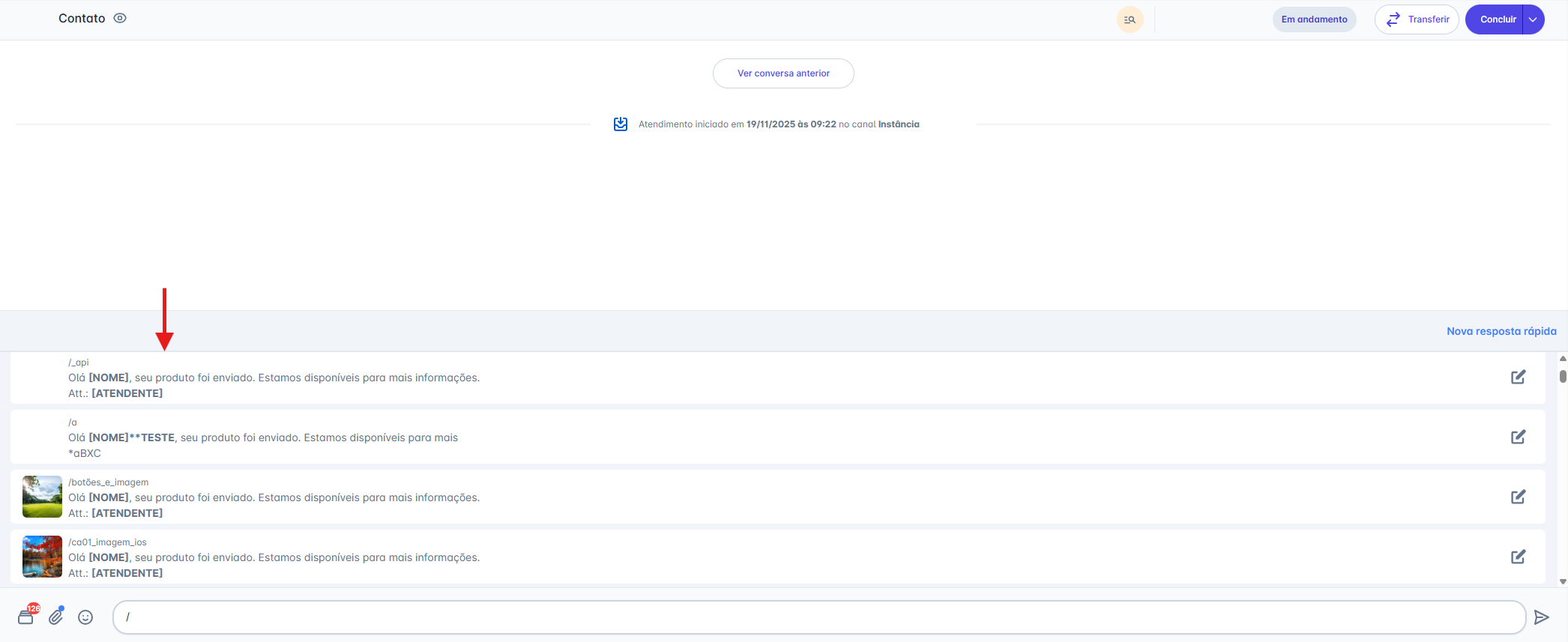Click the Transferir button
The image size is (1568, 642).
point(1416,19)
